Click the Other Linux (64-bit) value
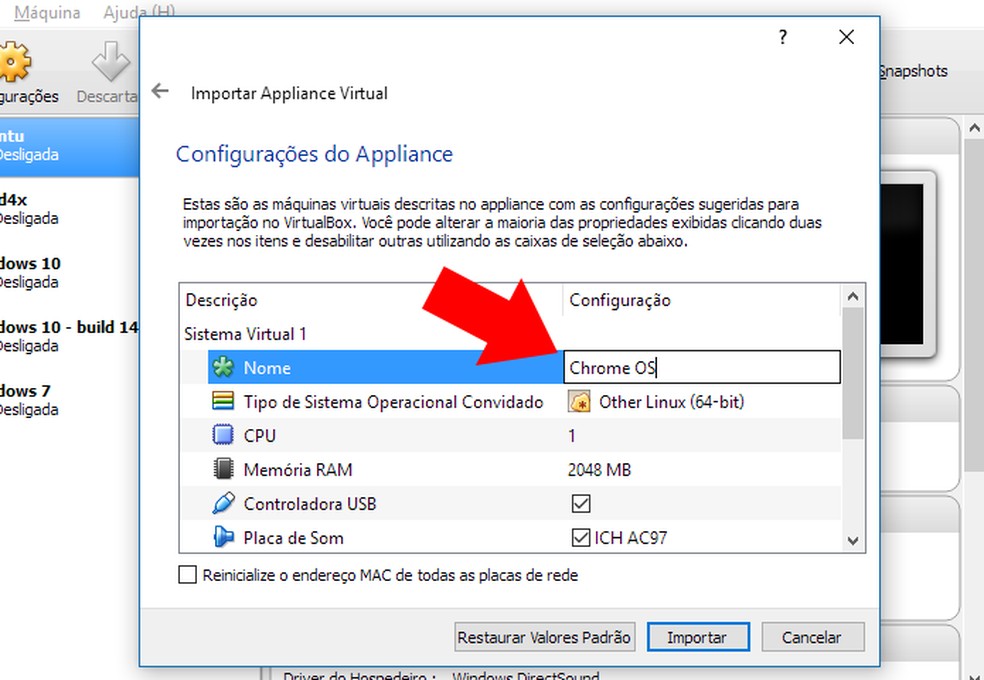The image size is (984, 680). click(x=671, y=401)
